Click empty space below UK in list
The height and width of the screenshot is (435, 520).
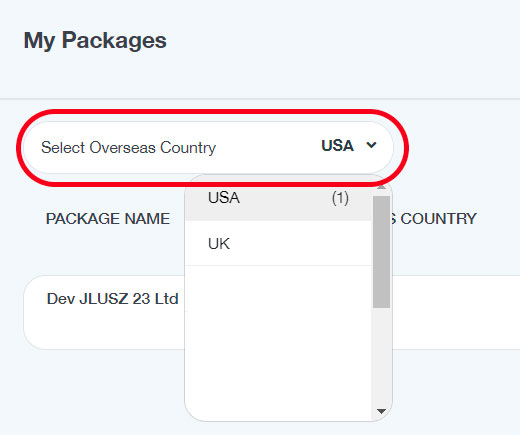[278, 340]
